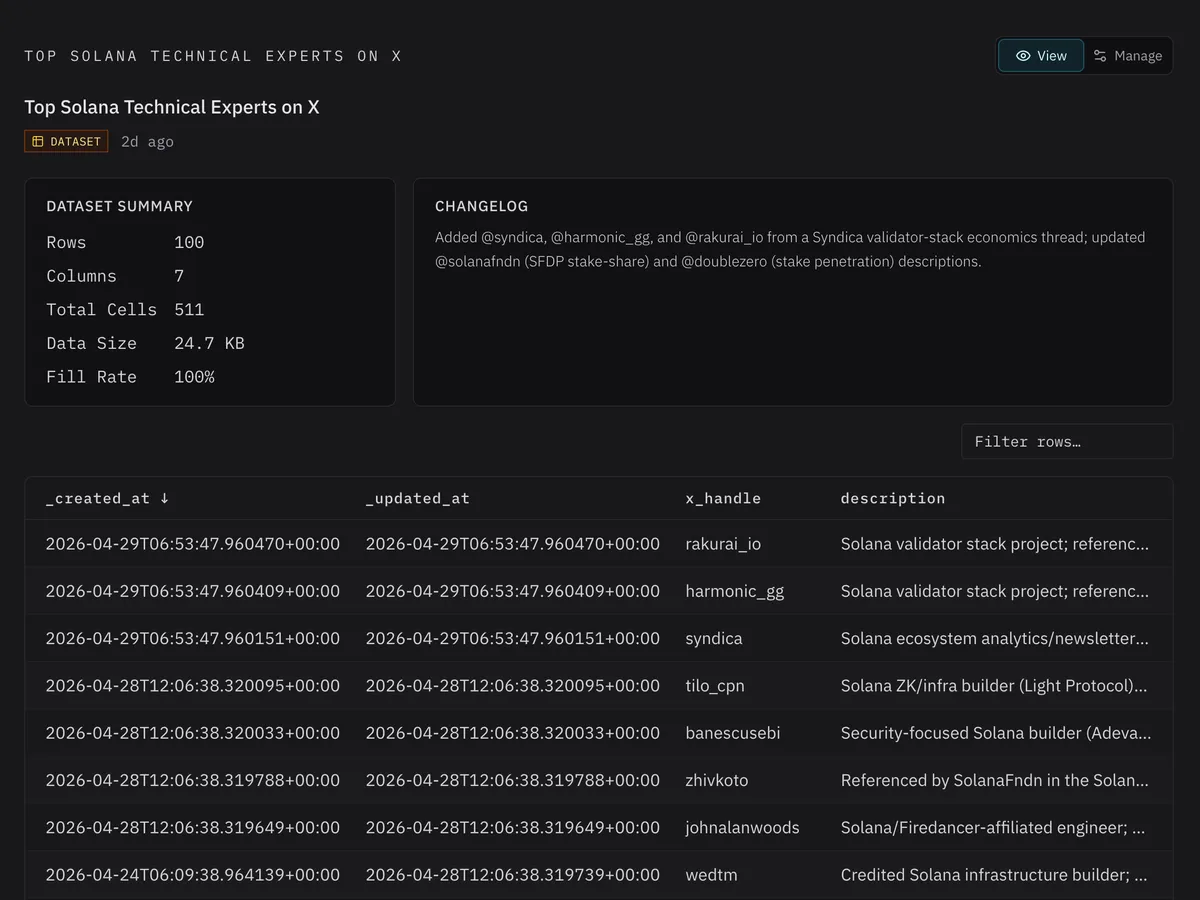
Task: Click the Data Size value 24.7 KB
Action: coord(209,343)
